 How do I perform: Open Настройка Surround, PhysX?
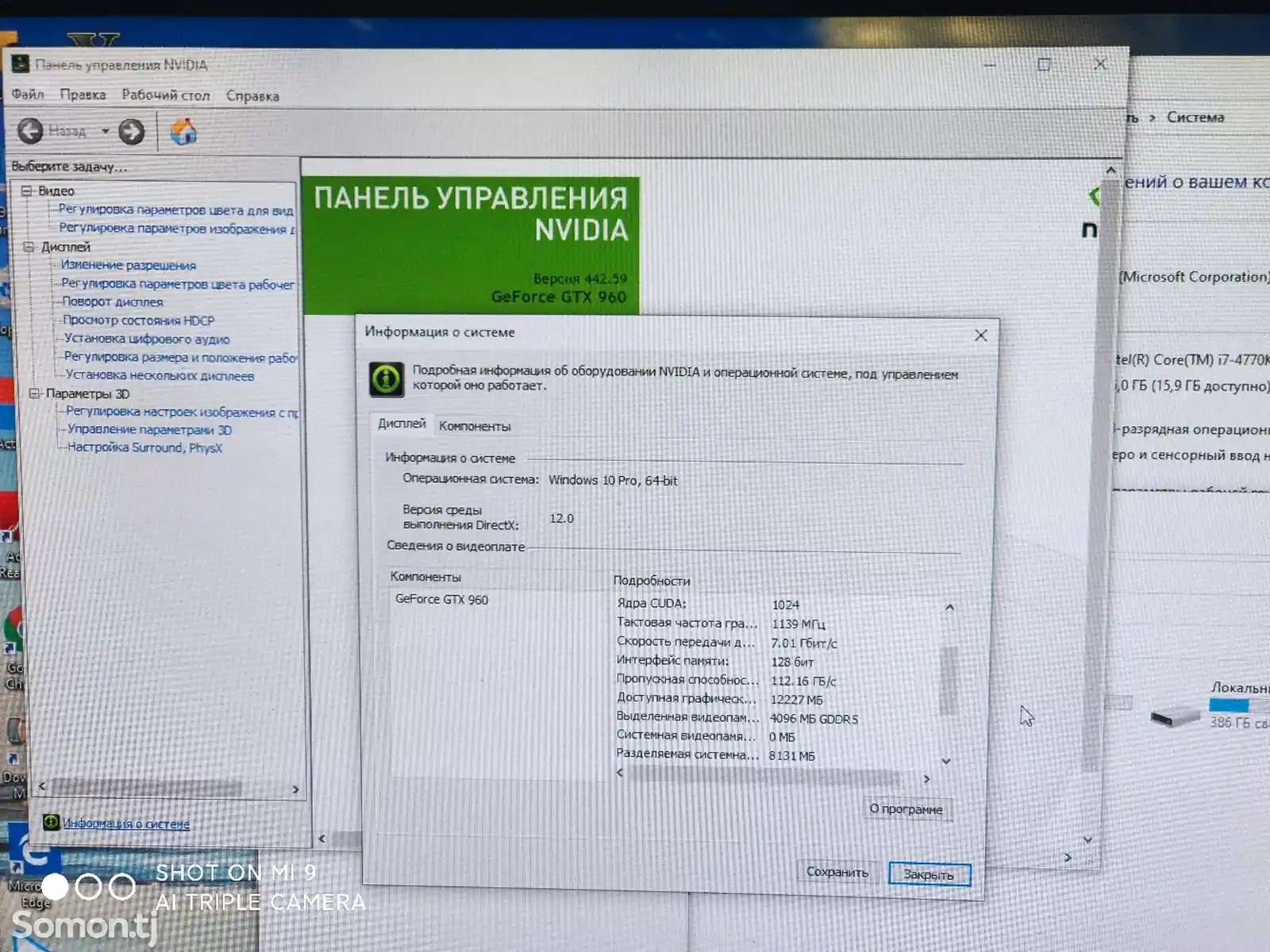click(144, 447)
